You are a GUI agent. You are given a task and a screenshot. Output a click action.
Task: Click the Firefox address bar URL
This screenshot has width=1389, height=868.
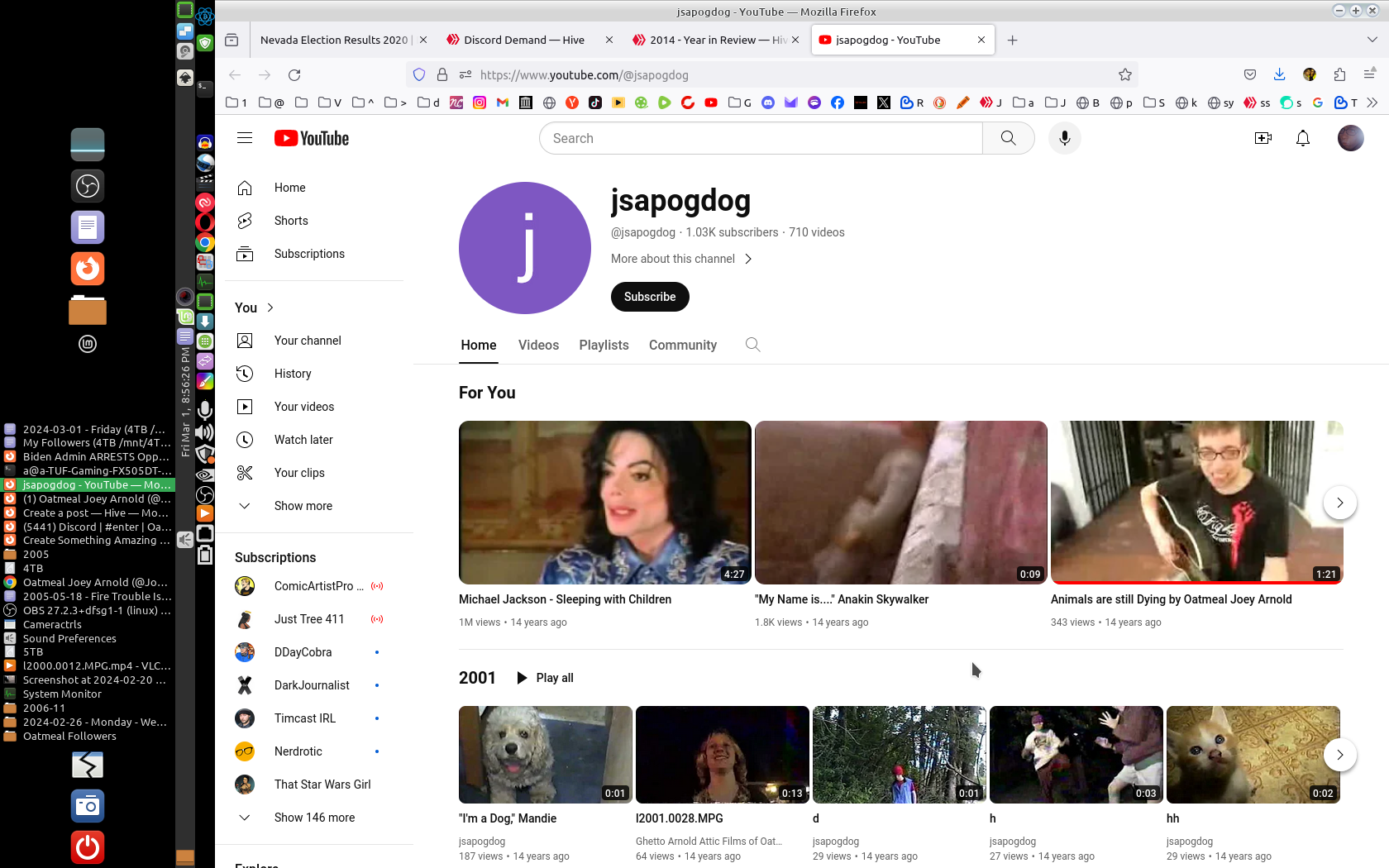click(584, 74)
